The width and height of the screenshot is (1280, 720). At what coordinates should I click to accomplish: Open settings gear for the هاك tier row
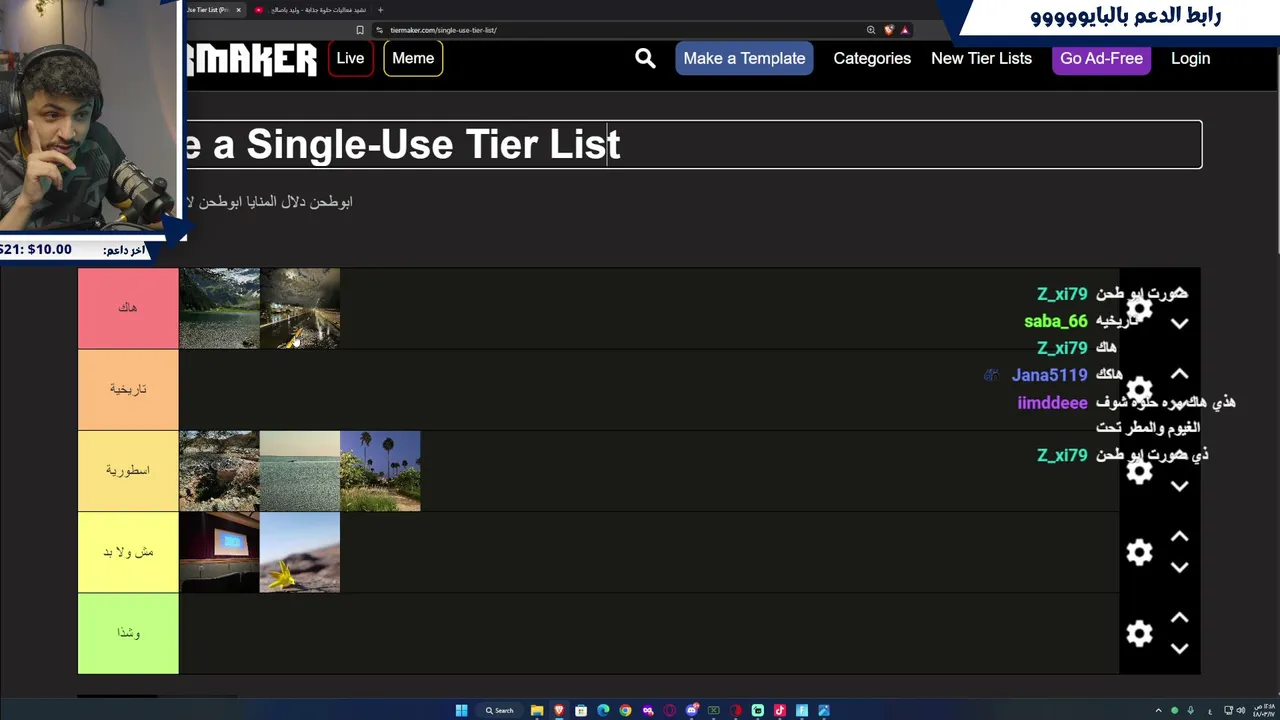tap(1139, 308)
